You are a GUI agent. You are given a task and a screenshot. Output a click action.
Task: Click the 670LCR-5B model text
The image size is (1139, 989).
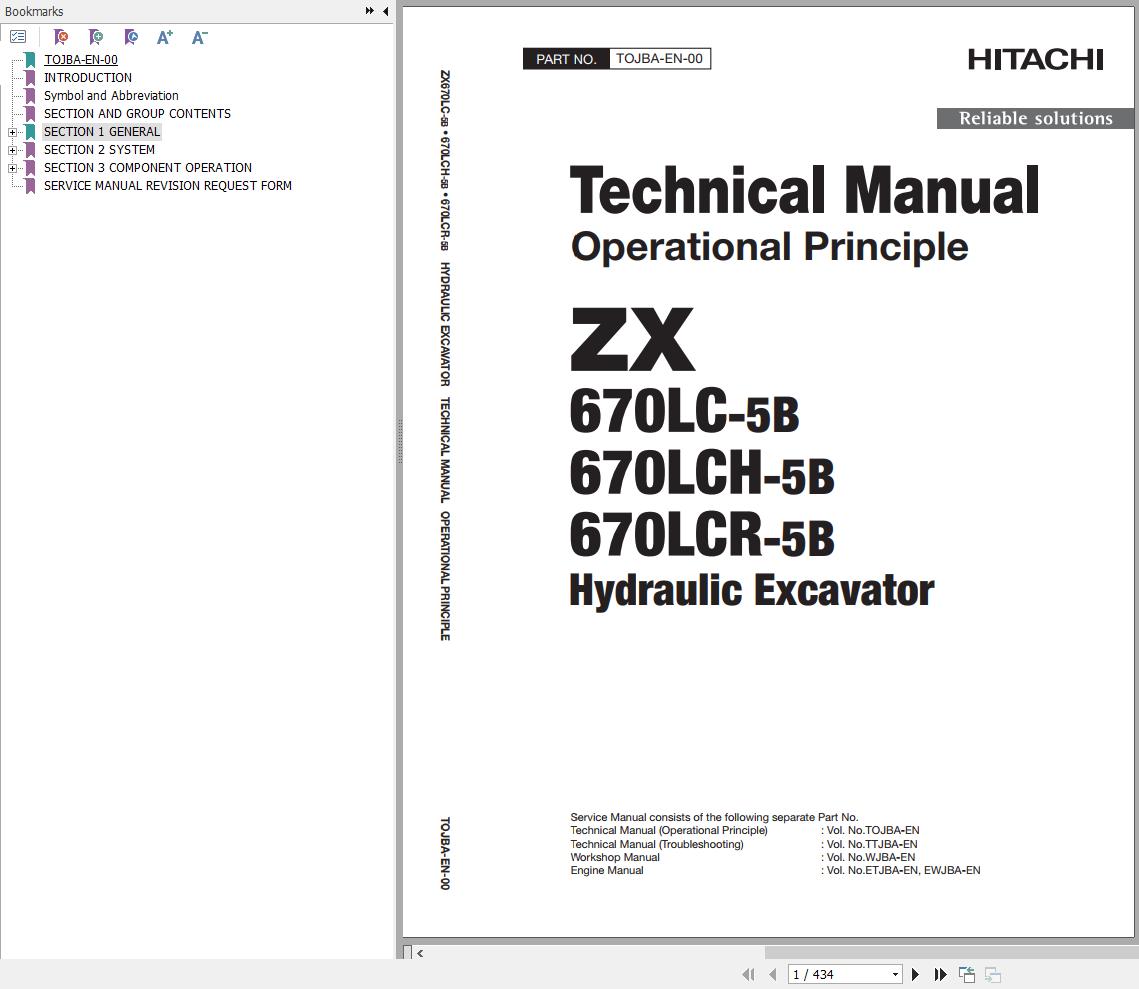point(702,534)
